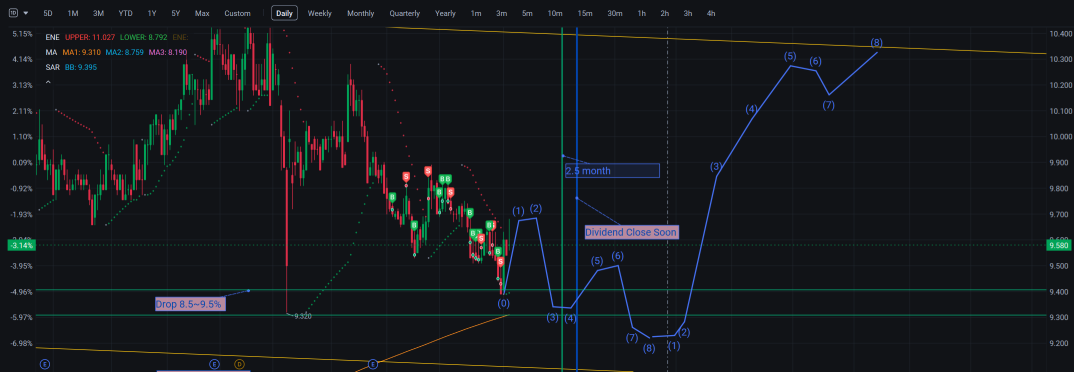Select the "Dividend Close Soon" annotation

point(631,232)
